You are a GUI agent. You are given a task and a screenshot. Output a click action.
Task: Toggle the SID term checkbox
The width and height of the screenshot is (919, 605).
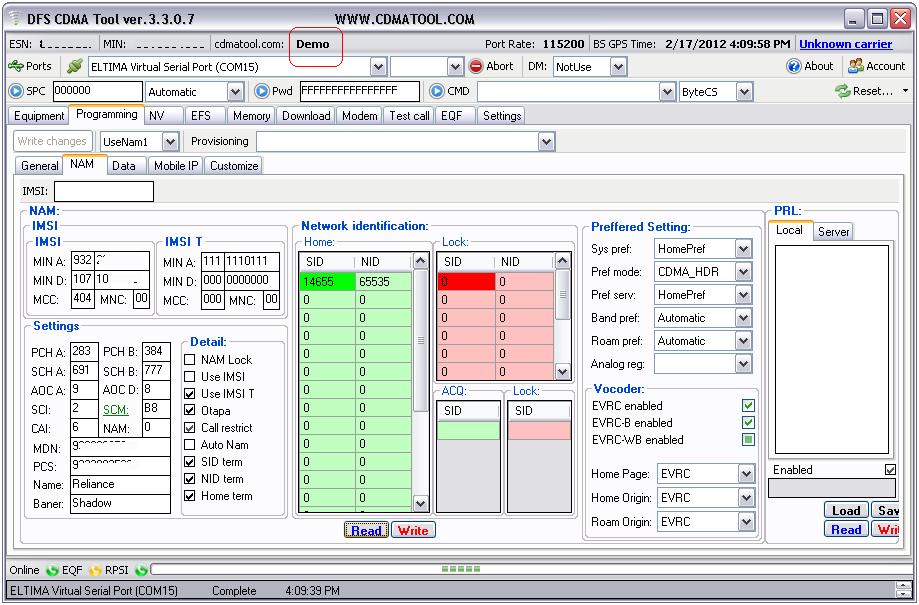(x=190, y=461)
